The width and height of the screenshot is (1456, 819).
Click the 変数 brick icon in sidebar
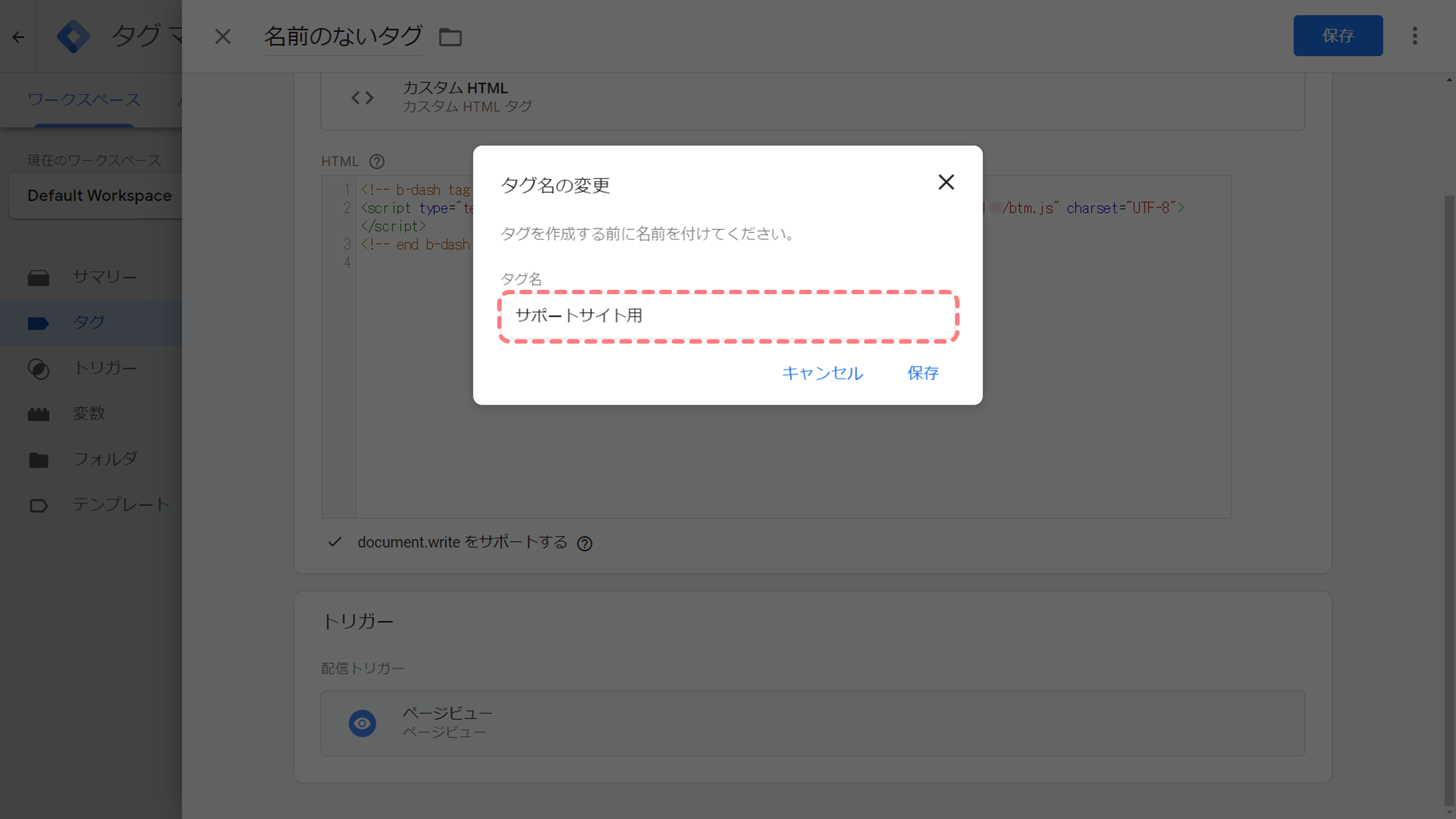[39, 414]
